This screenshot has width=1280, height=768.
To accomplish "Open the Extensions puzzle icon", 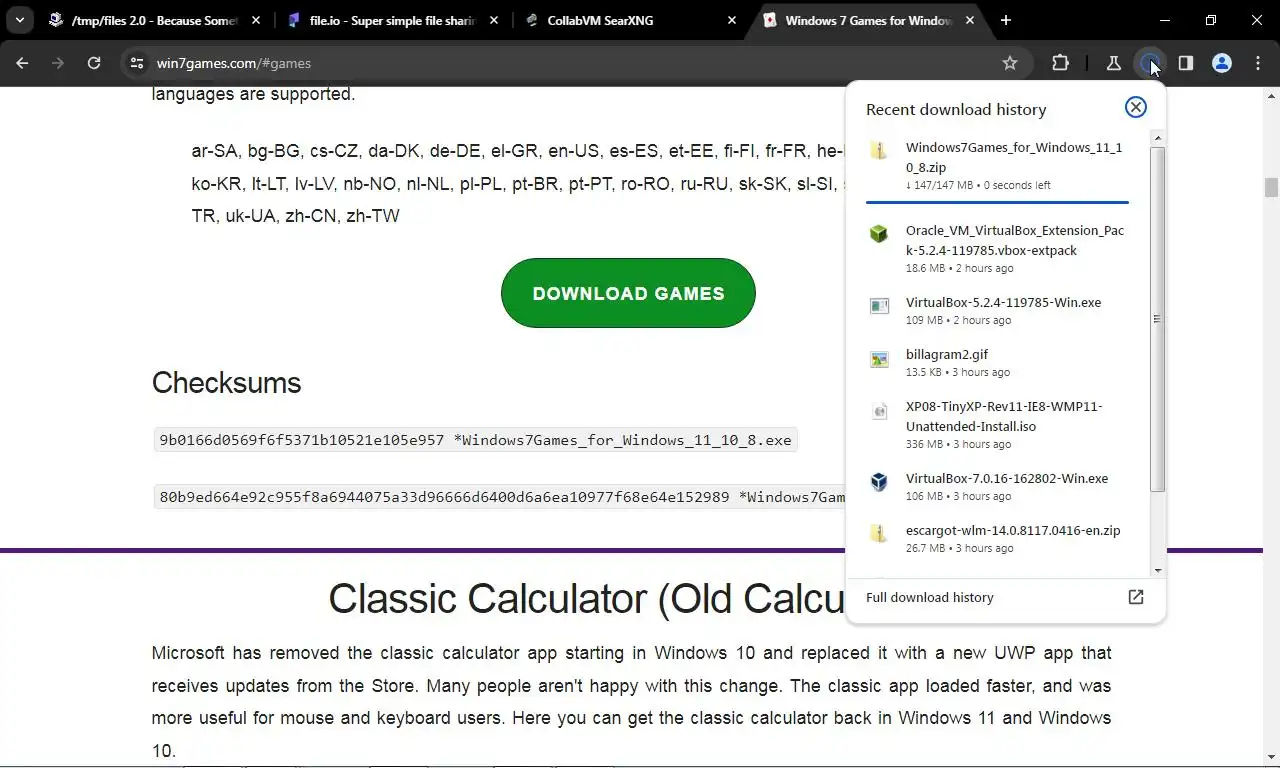I will click(x=1060, y=63).
